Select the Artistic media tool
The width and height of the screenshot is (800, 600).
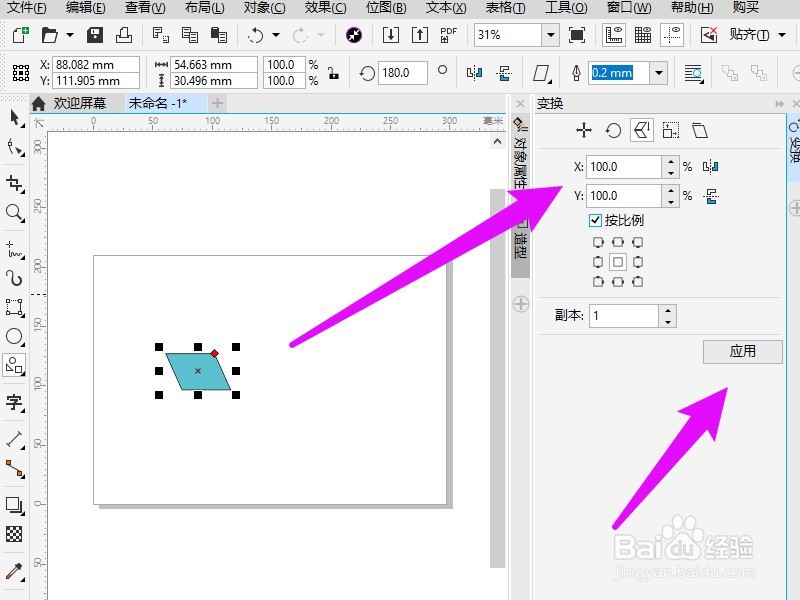pyautogui.click(x=15, y=279)
